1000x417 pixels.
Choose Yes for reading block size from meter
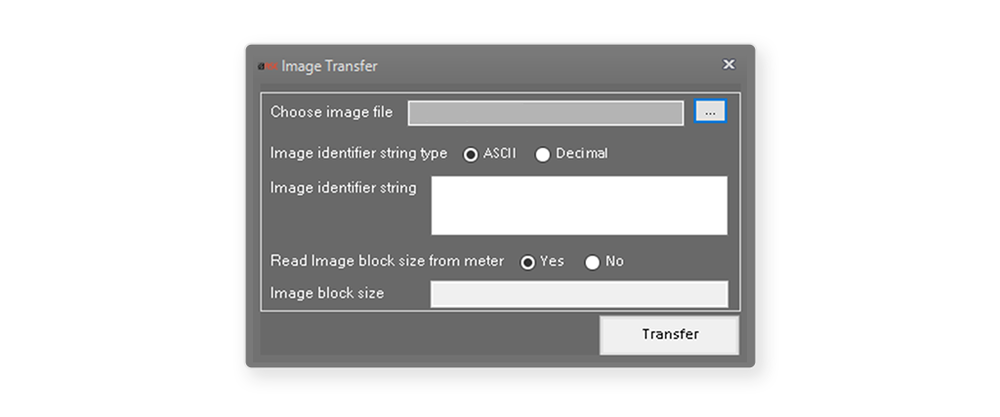click(x=527, y=262)
